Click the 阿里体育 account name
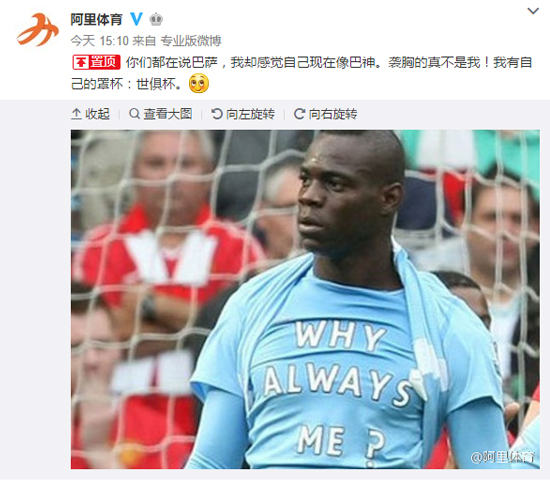Screen dimensions: 550x480 [96, 19]
